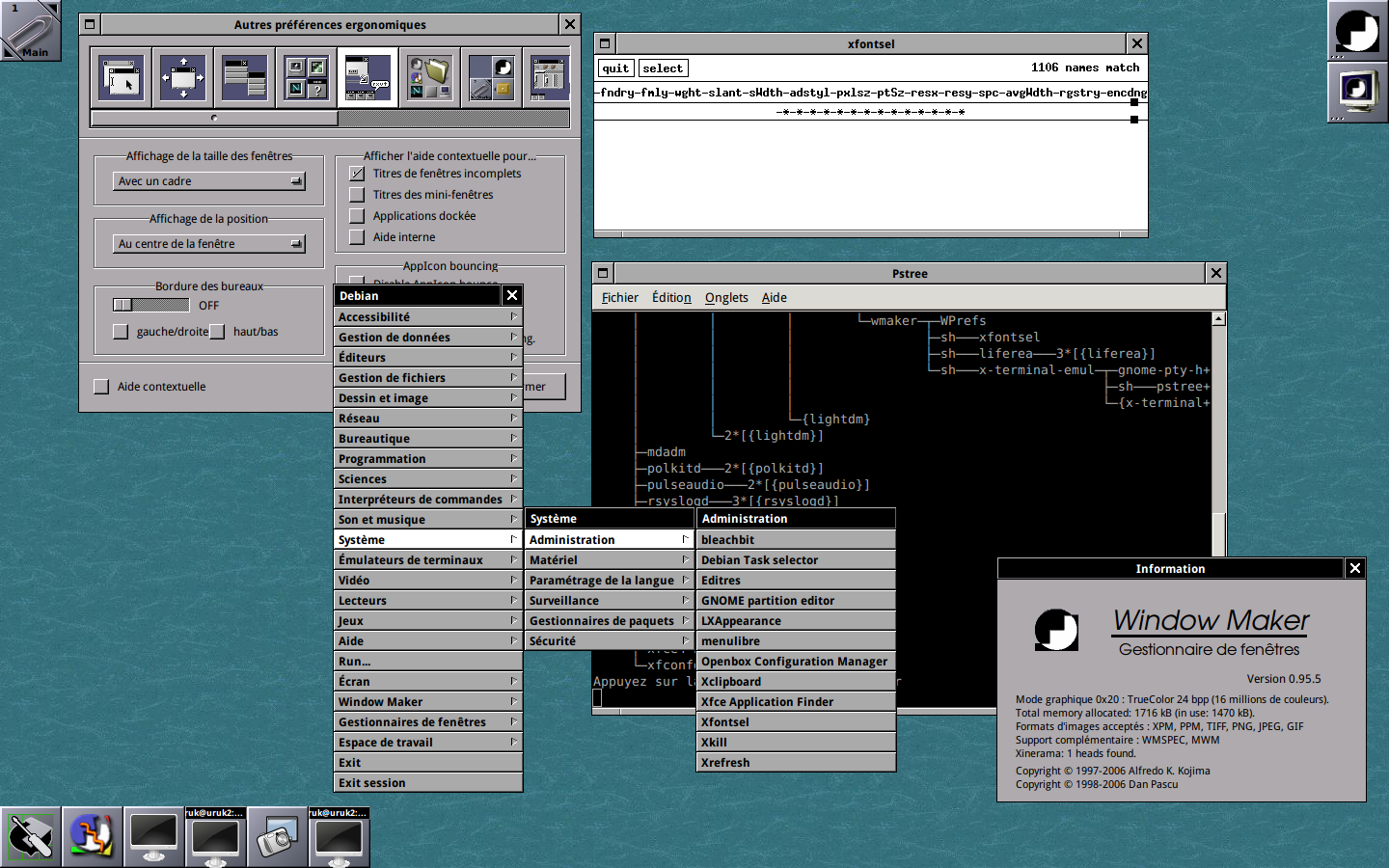Screen dimensions: 1389x868
Task: Open the Surveillance submenu
Action: (x=610, y=600)
